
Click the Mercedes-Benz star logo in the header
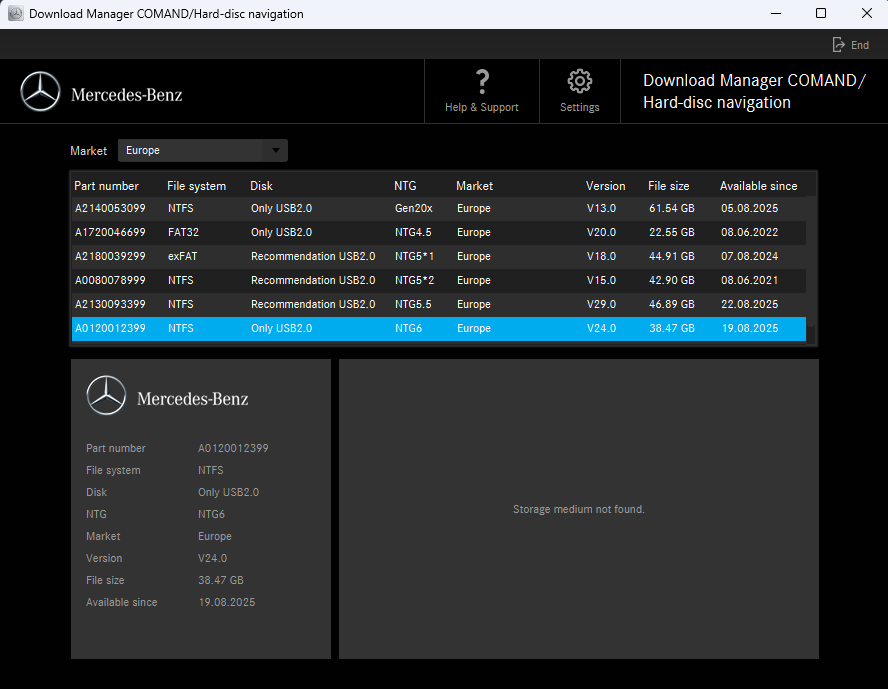coord(40,90)
